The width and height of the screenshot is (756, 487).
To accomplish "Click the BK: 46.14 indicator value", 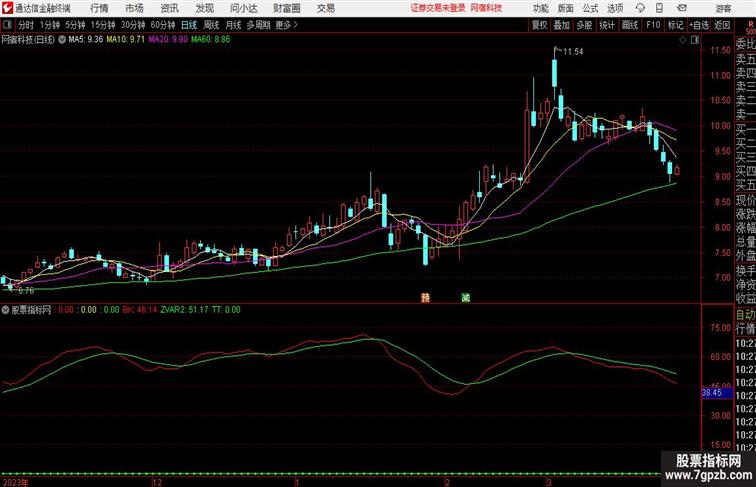I will tap(140, 310).
